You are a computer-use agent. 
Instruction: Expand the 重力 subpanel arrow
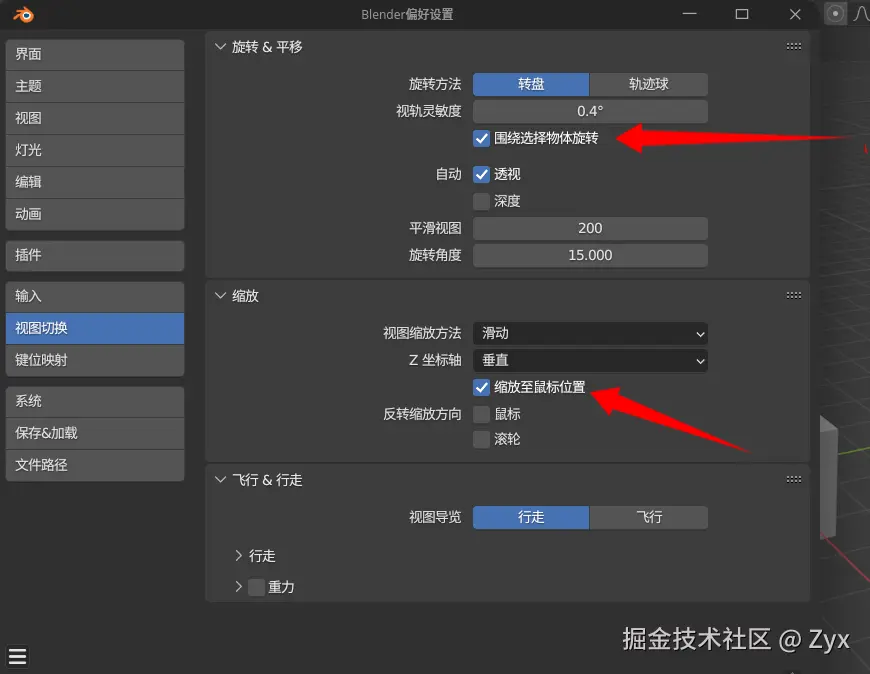tap(239, 586)
